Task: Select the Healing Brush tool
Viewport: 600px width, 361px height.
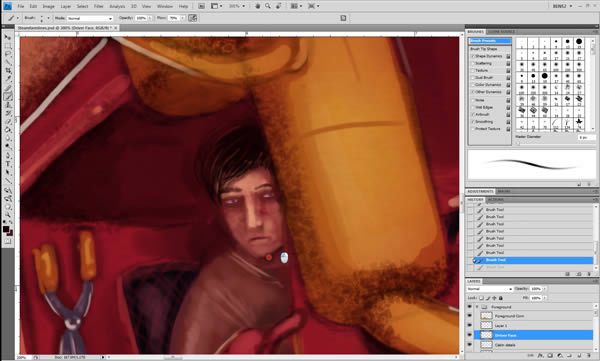Action: (x=7, y=88)
